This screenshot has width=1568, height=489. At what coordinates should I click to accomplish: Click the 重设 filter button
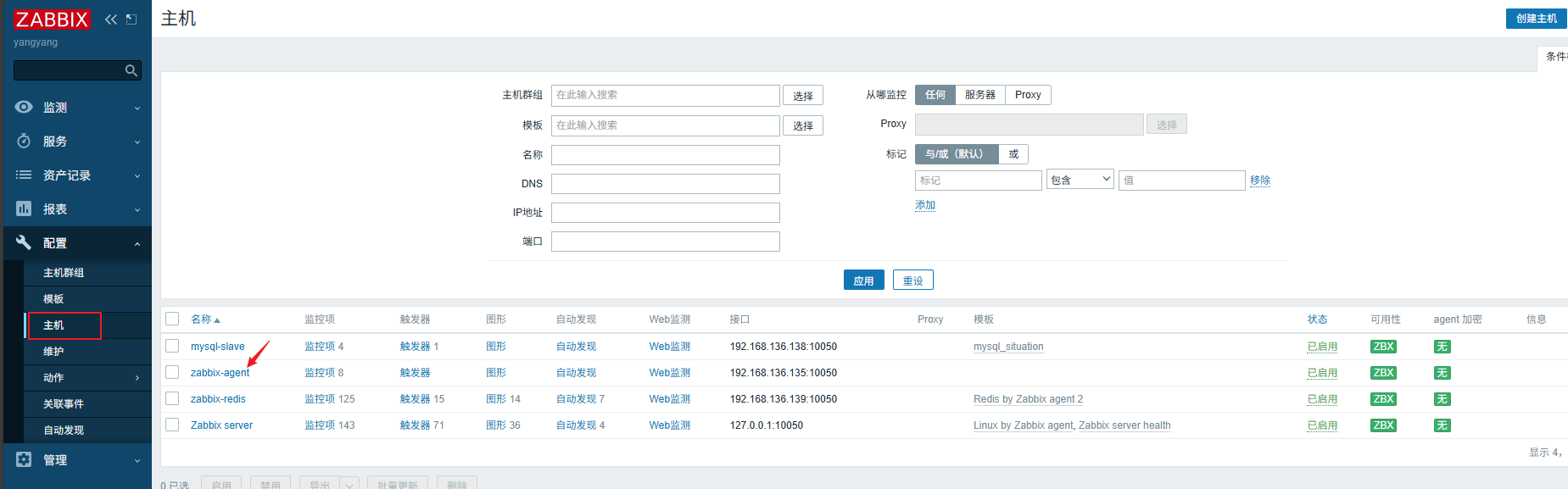click(912, 281)
